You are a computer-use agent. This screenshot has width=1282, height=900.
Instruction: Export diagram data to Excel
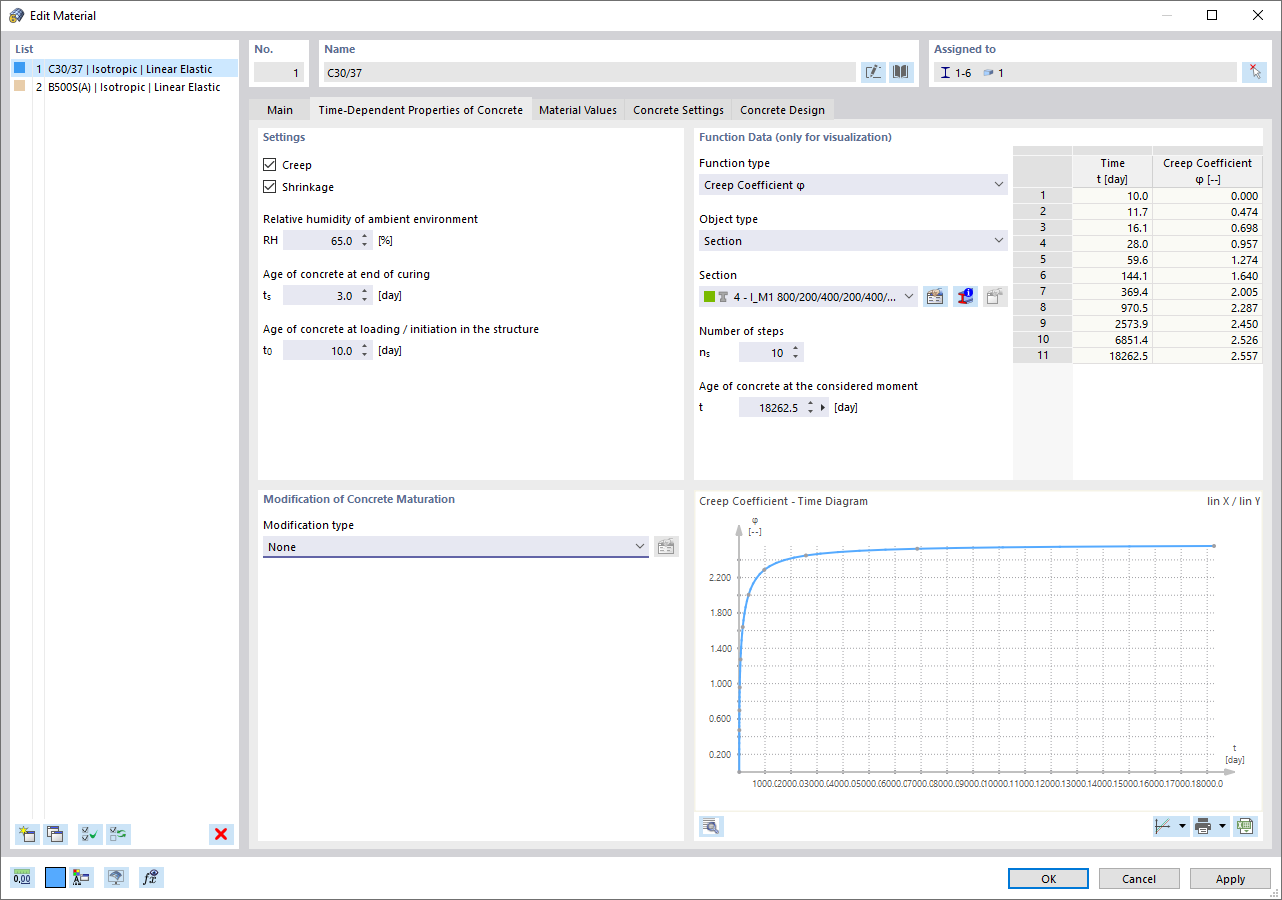1245,826
